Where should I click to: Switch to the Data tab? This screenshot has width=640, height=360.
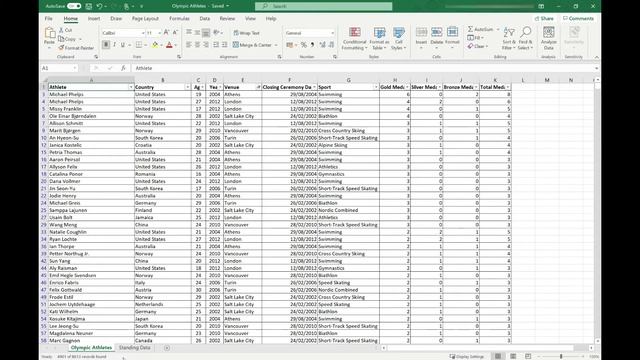(204, 18)
